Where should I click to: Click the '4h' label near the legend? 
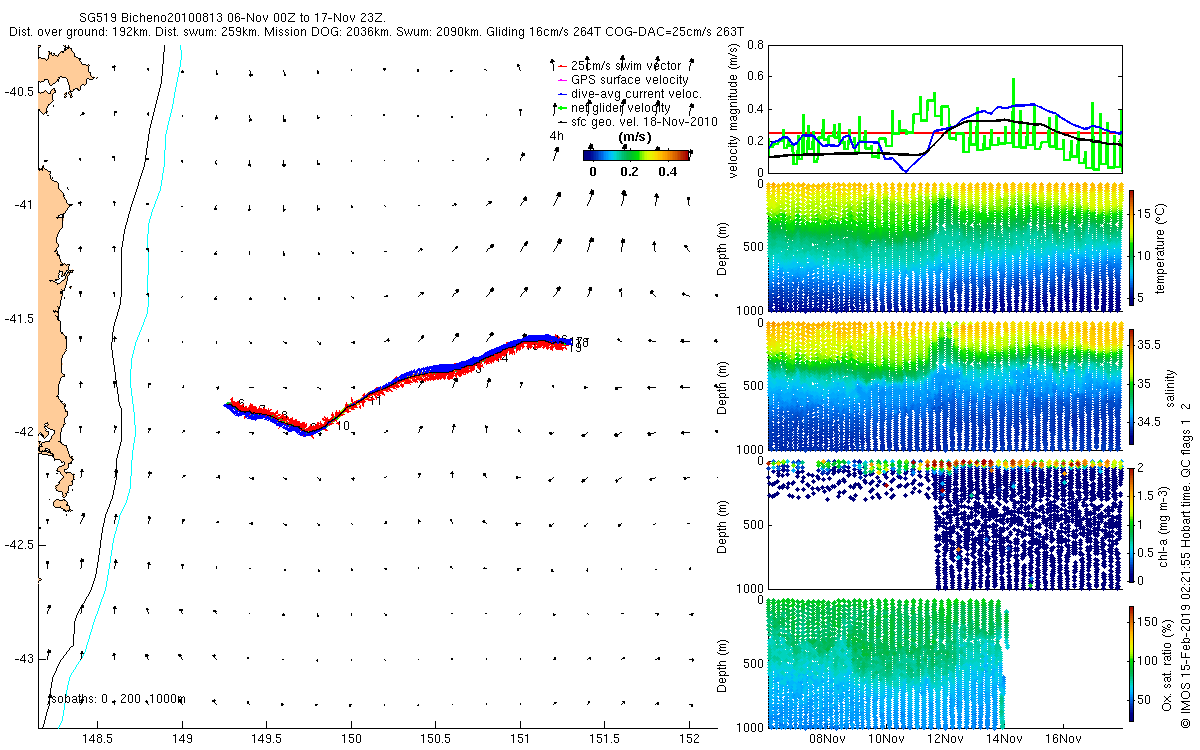click(557, 135)
